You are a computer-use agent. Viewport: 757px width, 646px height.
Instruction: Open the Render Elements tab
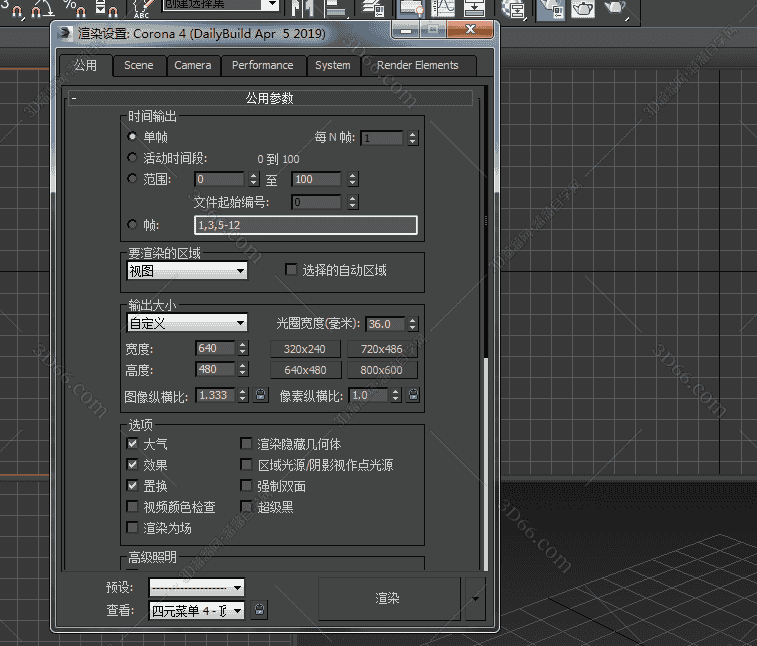pyautogui.click(x=417, y=65)
